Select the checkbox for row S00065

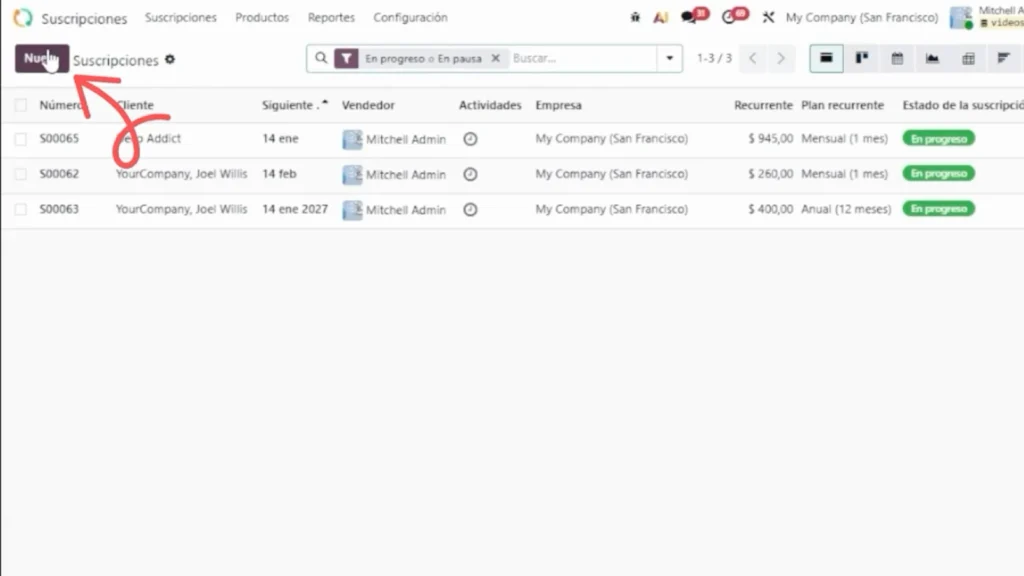21,139
